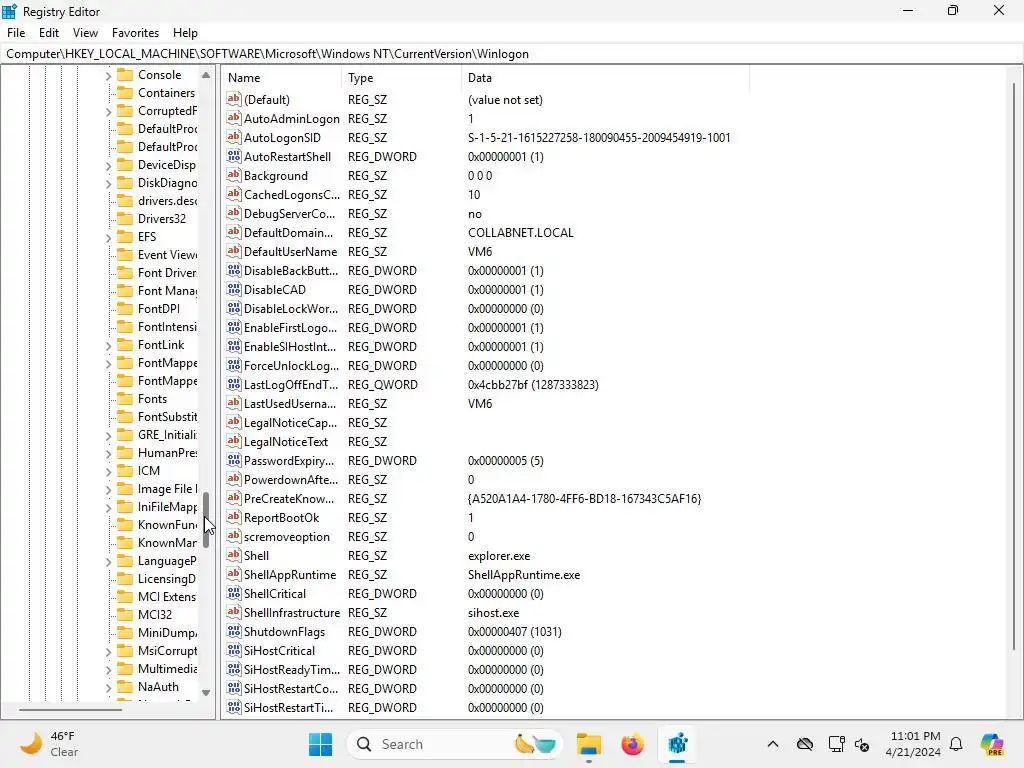Select the Containers key
1024x768 pixels.
click(x=166, y=93)
